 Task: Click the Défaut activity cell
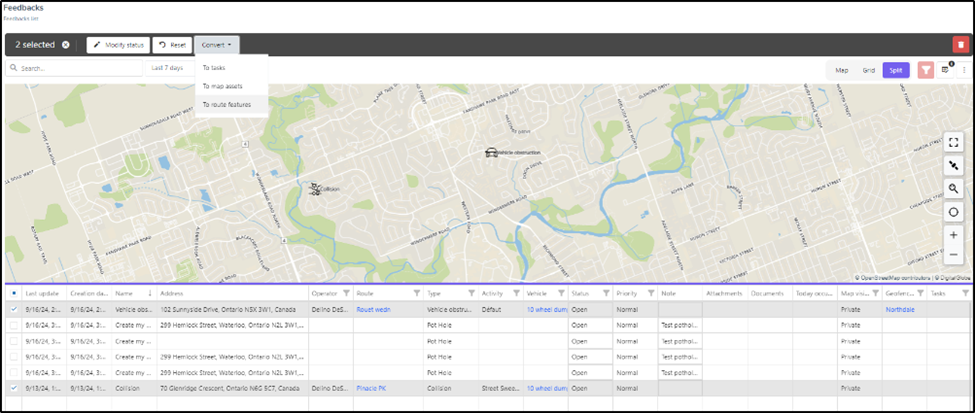501,309
